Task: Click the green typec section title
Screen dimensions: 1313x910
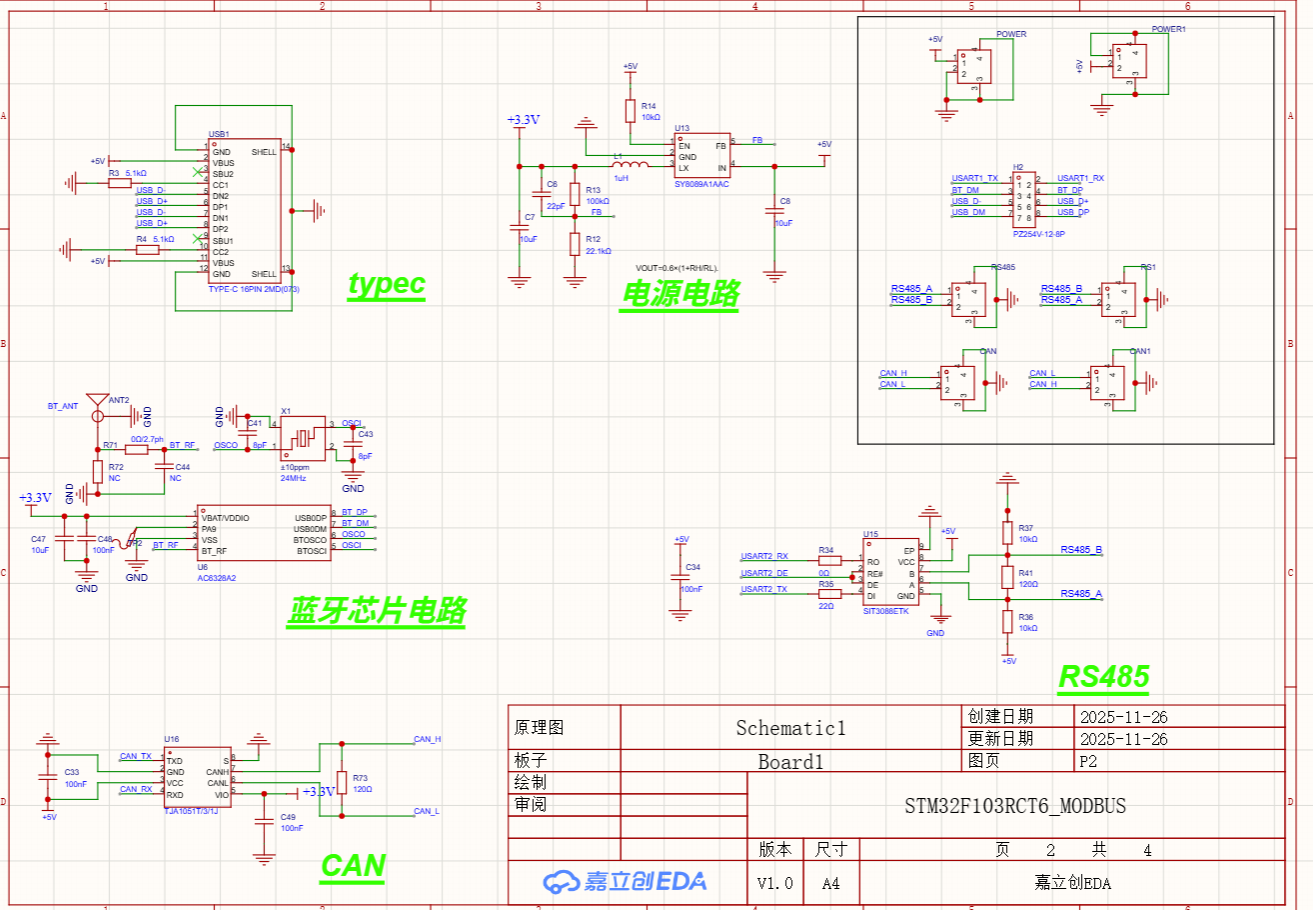Action: click(x=387, y=285)
